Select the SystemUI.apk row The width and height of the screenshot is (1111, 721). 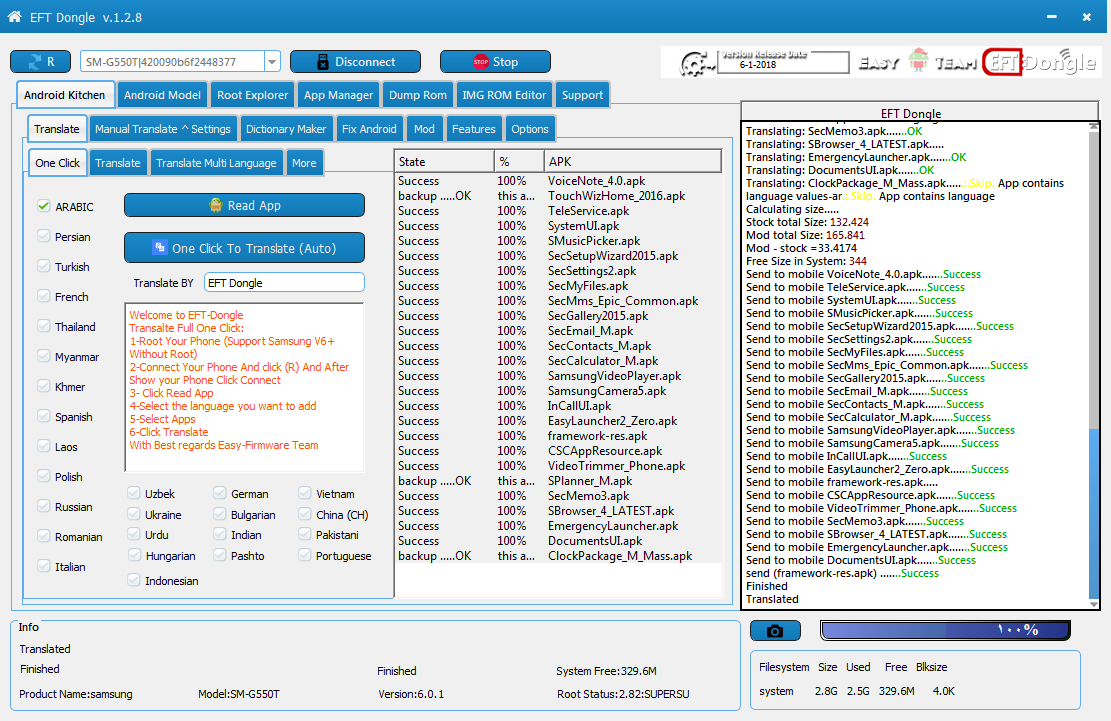(x=558, y=226)
